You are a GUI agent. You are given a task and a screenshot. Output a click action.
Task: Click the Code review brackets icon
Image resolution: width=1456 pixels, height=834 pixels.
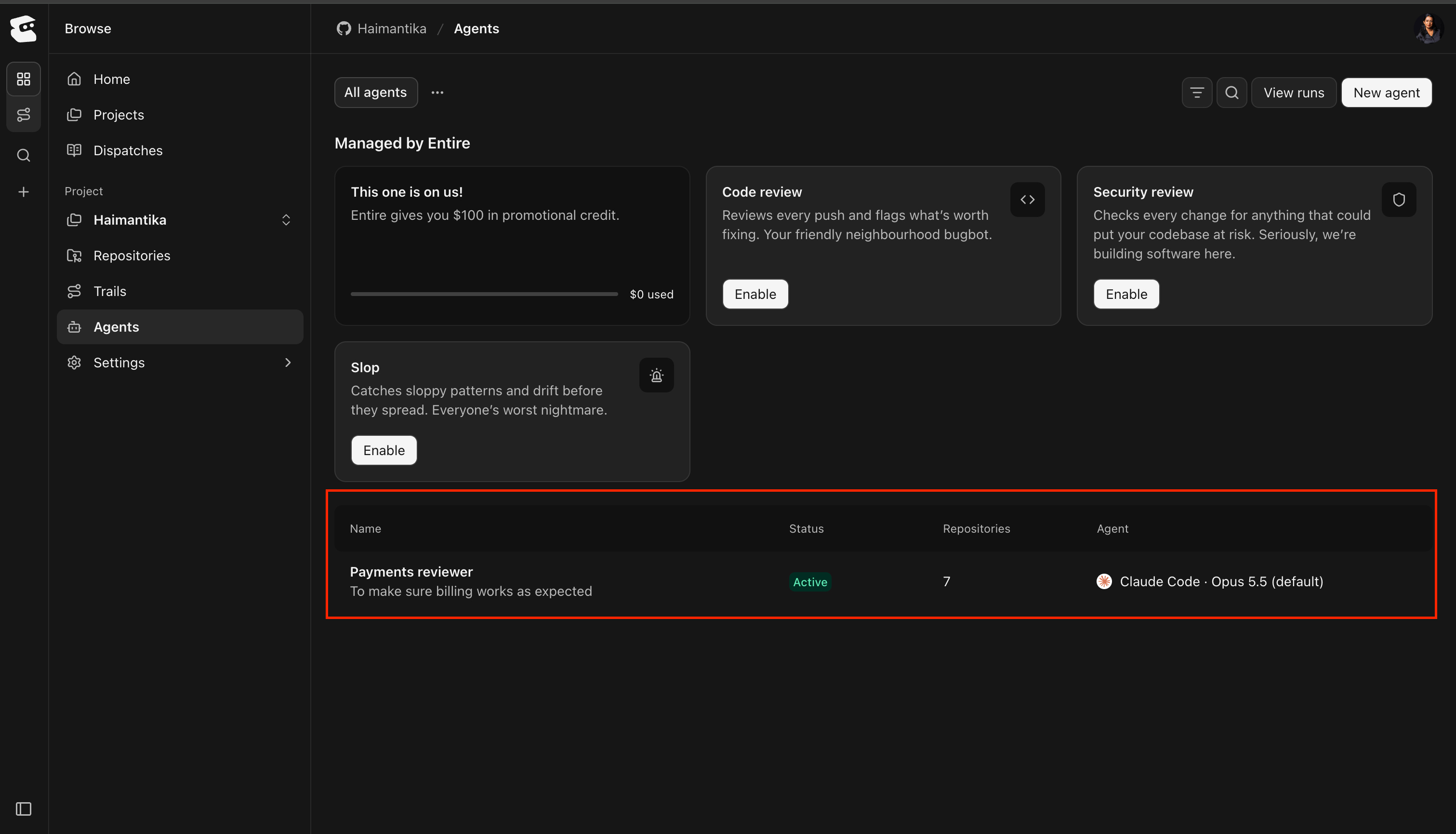tap(1027, 200)
